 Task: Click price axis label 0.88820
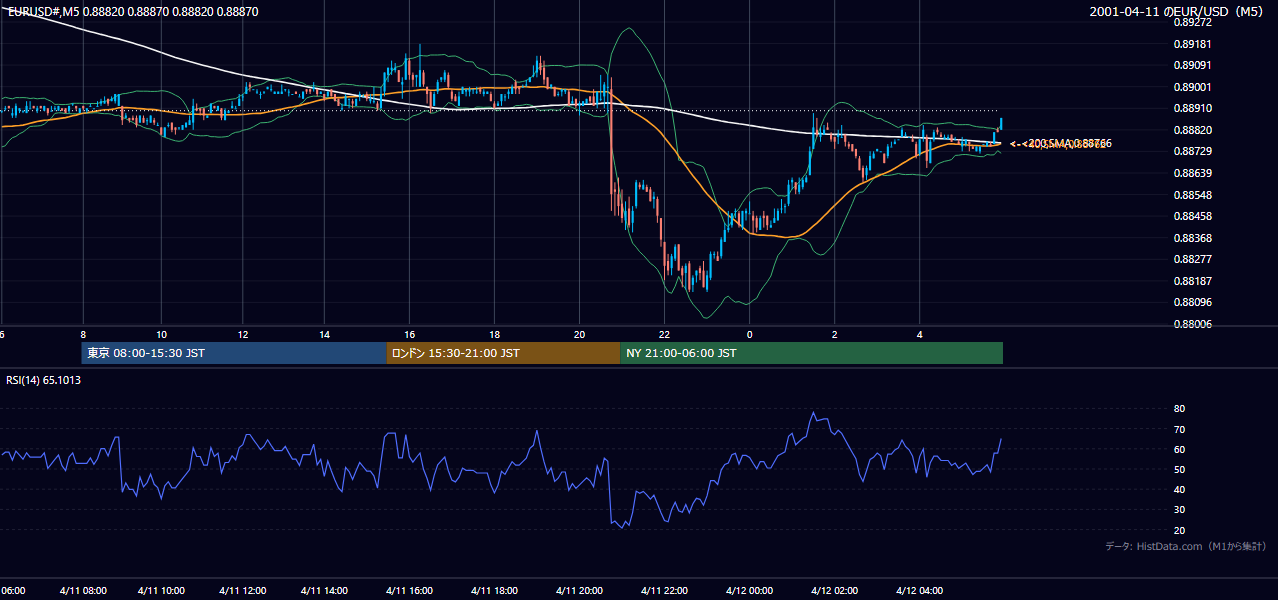pyautogui.click(x=1192, y=130)
